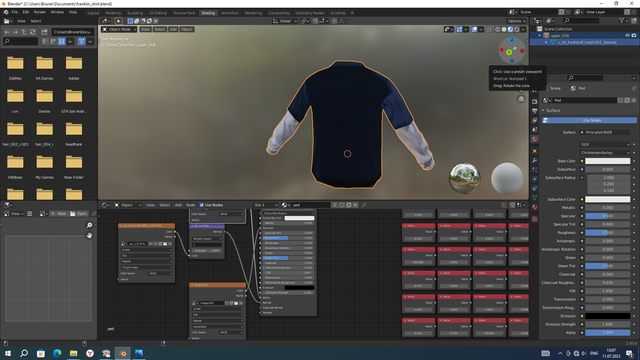The height and width of the screenshot is (360, 640).
Task: Open the viewport Add menu button
Action: pyautogui.click(x=173, y=29)
